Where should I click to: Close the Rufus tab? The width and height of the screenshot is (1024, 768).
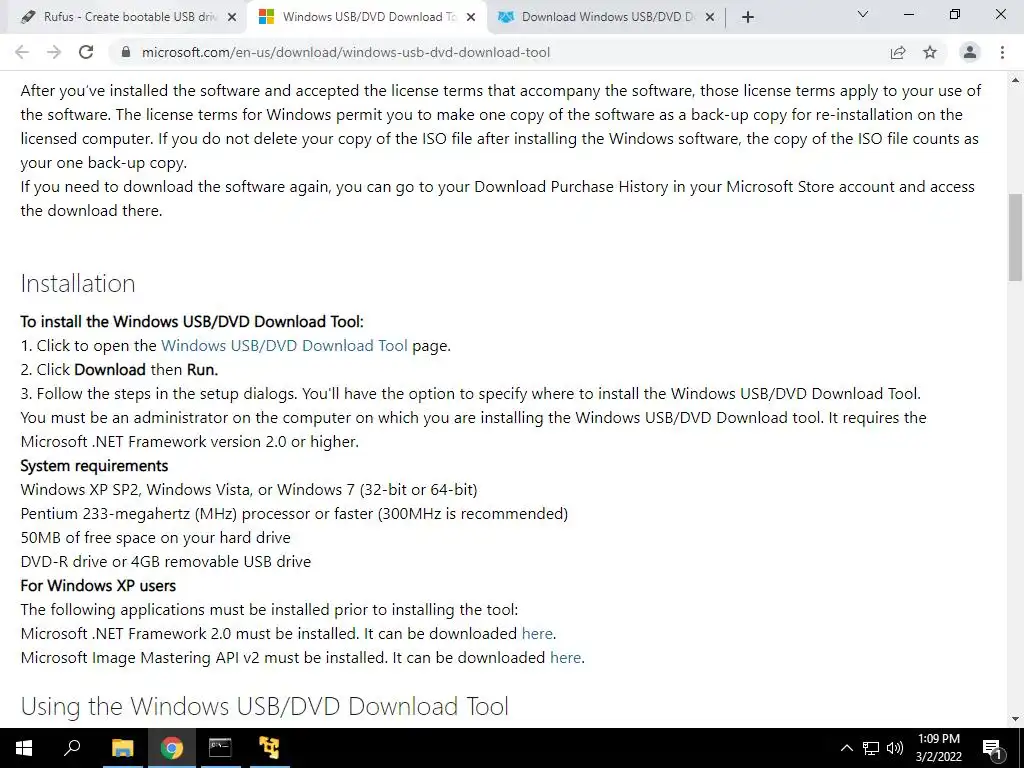click(231, 18)
